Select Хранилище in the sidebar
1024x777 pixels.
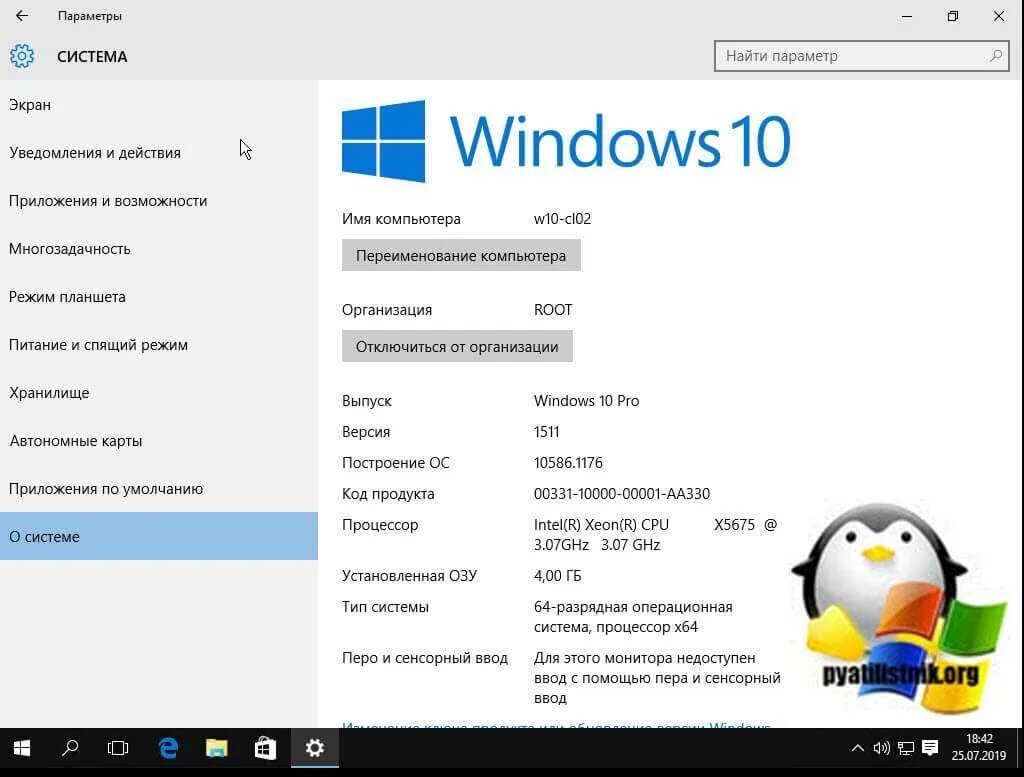[159, 392]
